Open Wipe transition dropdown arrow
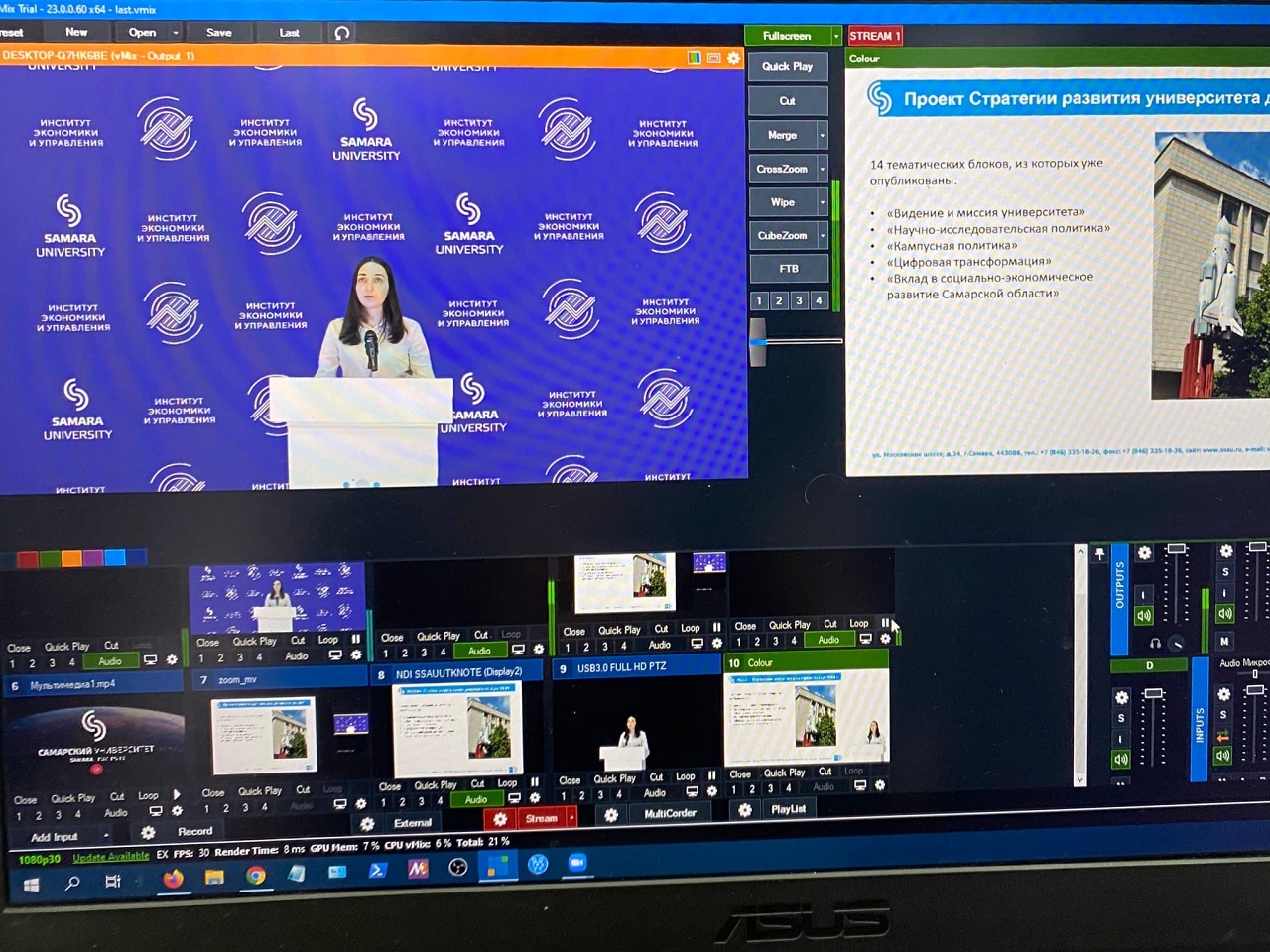The image size is (1270, 952). 823,202
